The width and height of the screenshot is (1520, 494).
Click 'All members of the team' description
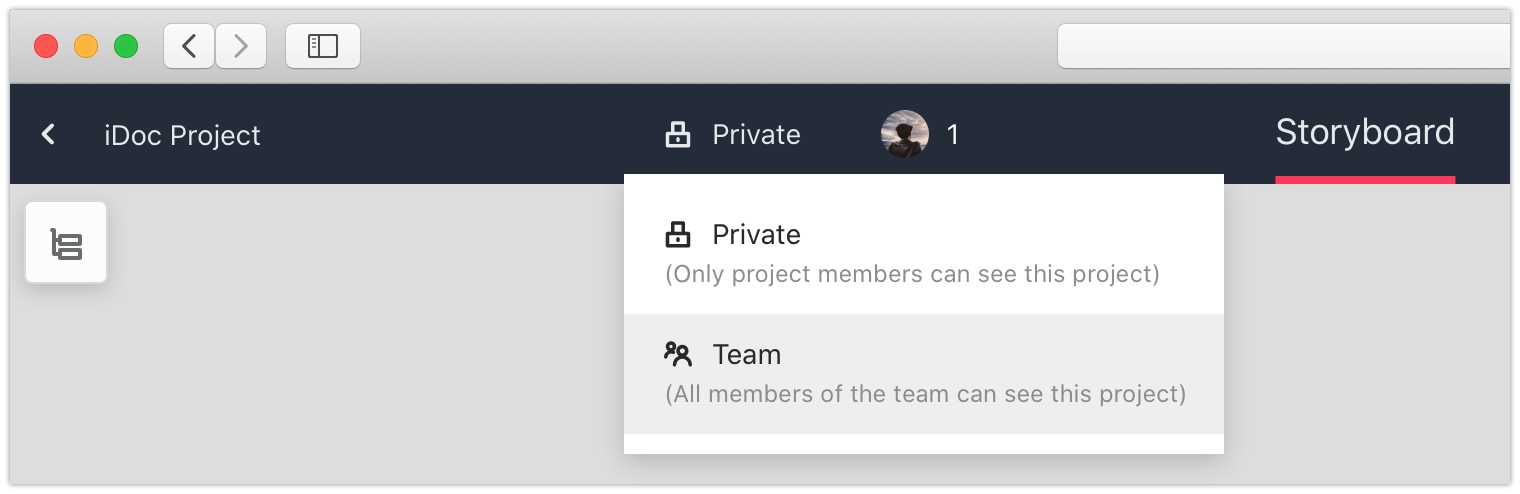(x=926, y=394)
